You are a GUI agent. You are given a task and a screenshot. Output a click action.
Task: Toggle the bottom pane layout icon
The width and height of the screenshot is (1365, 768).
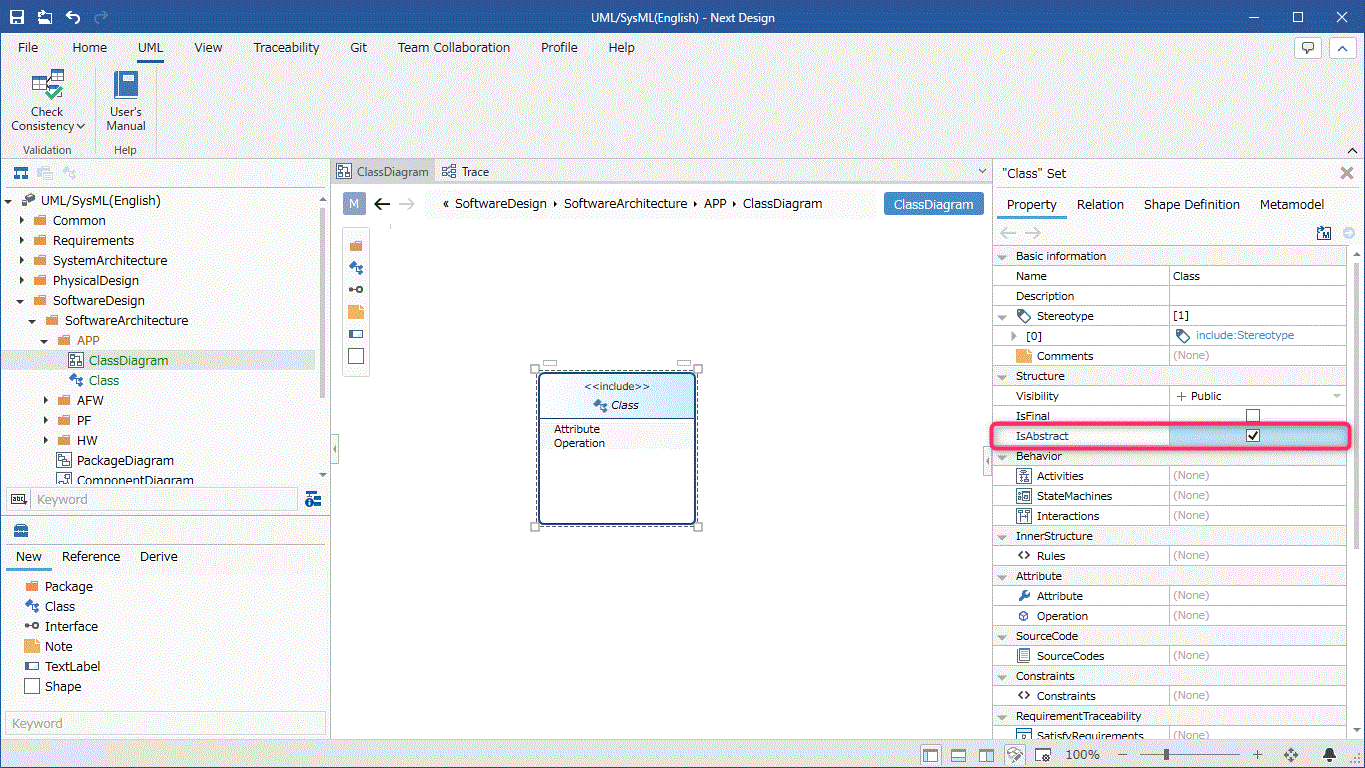pyautogui.click(x=958, y=755)
